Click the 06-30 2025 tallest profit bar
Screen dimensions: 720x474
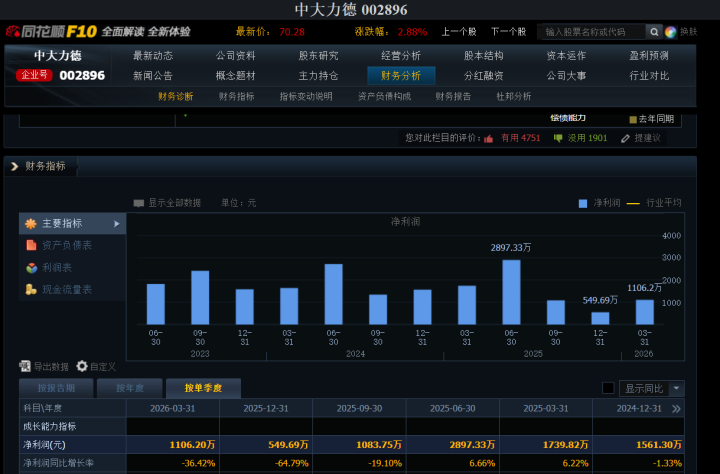[x=511, y=292]
